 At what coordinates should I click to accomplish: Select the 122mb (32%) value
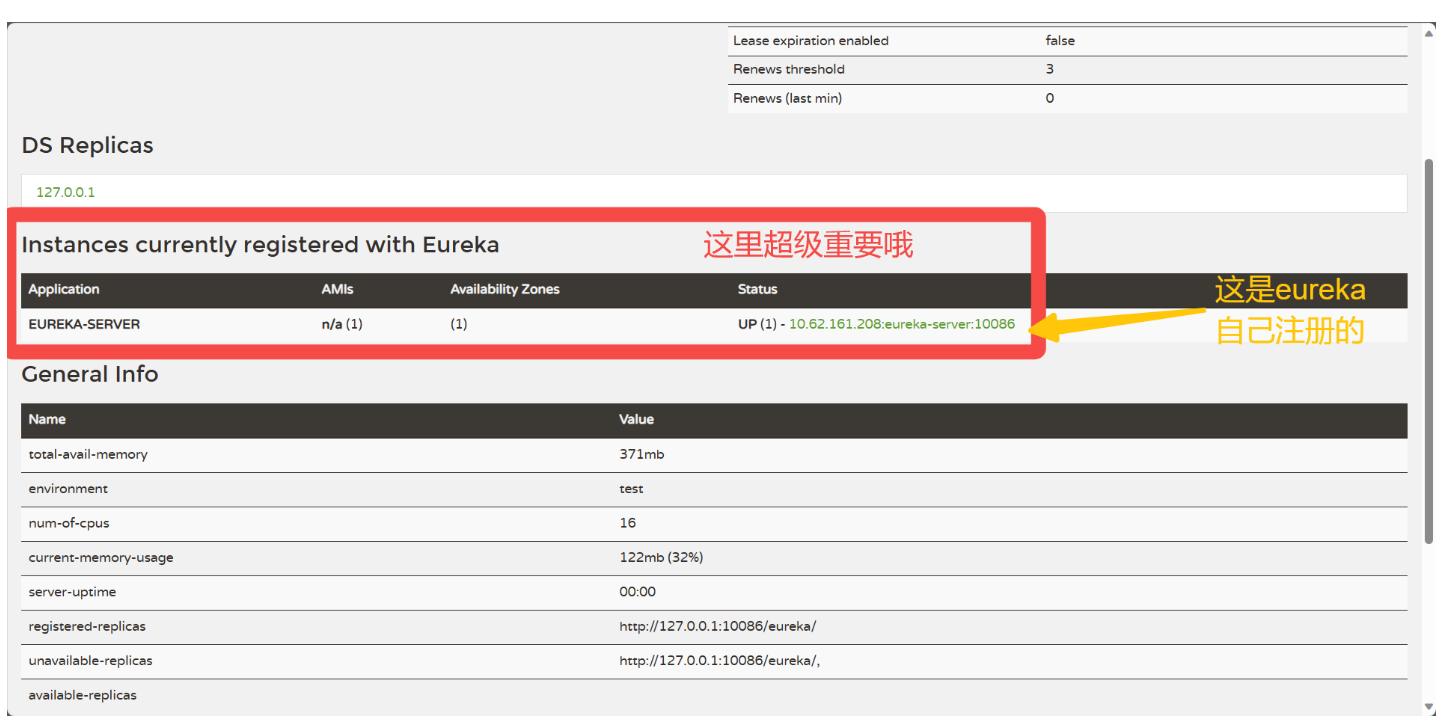pyautogui.click(x=661, y=557)
